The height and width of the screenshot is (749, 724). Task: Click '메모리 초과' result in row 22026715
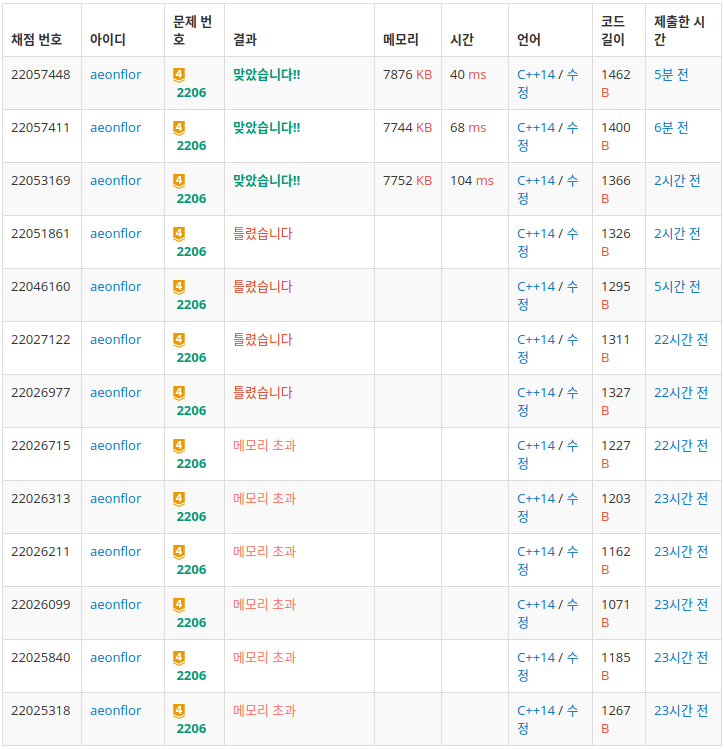coord(265,446)
